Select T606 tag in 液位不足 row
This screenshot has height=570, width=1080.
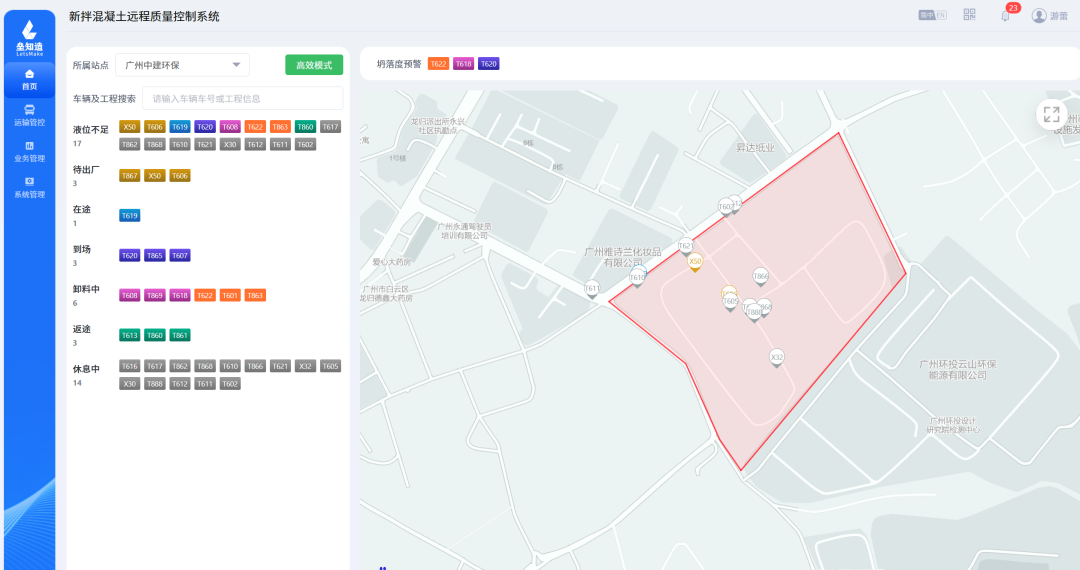tap(155, 127)
